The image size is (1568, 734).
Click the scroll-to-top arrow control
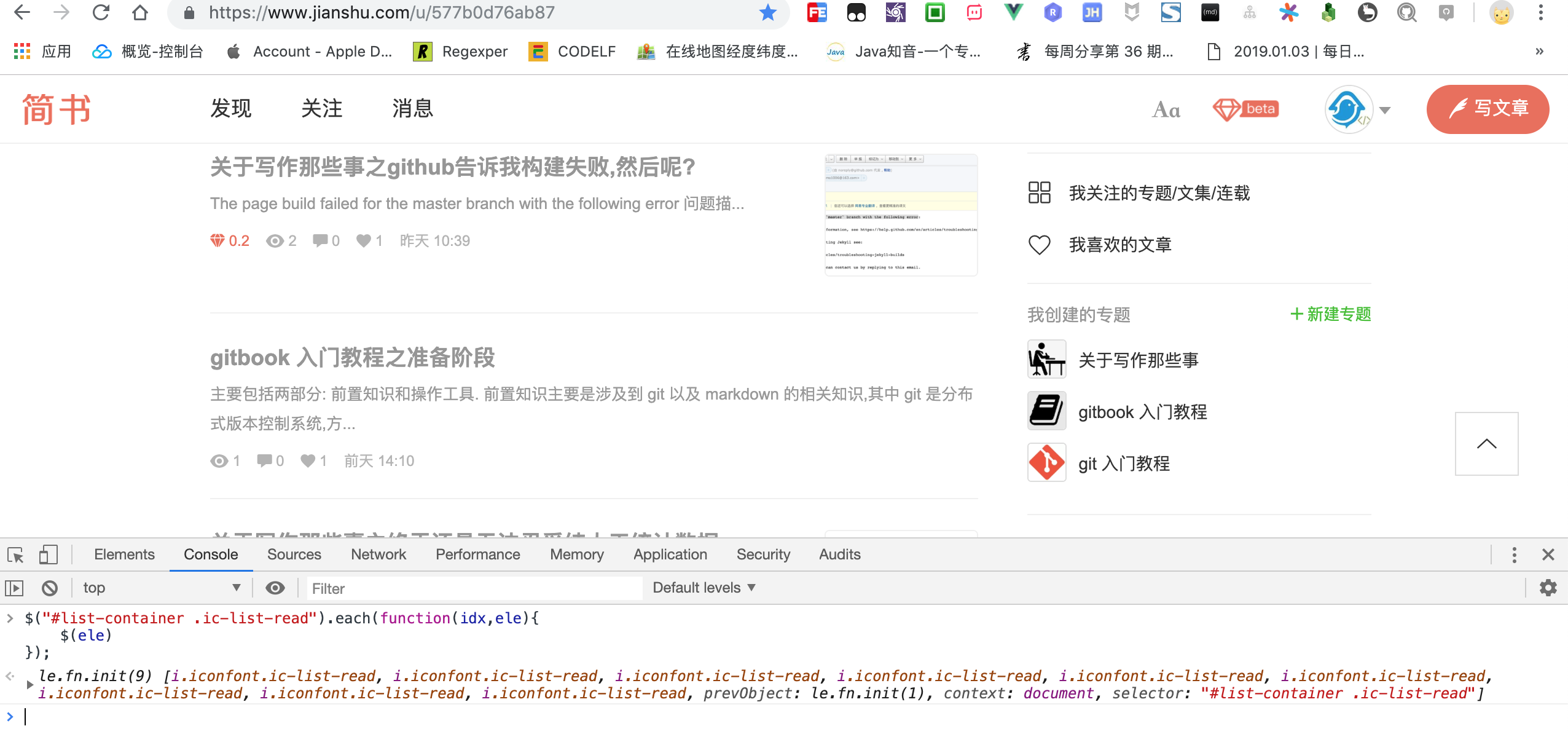pos(1486,443)
